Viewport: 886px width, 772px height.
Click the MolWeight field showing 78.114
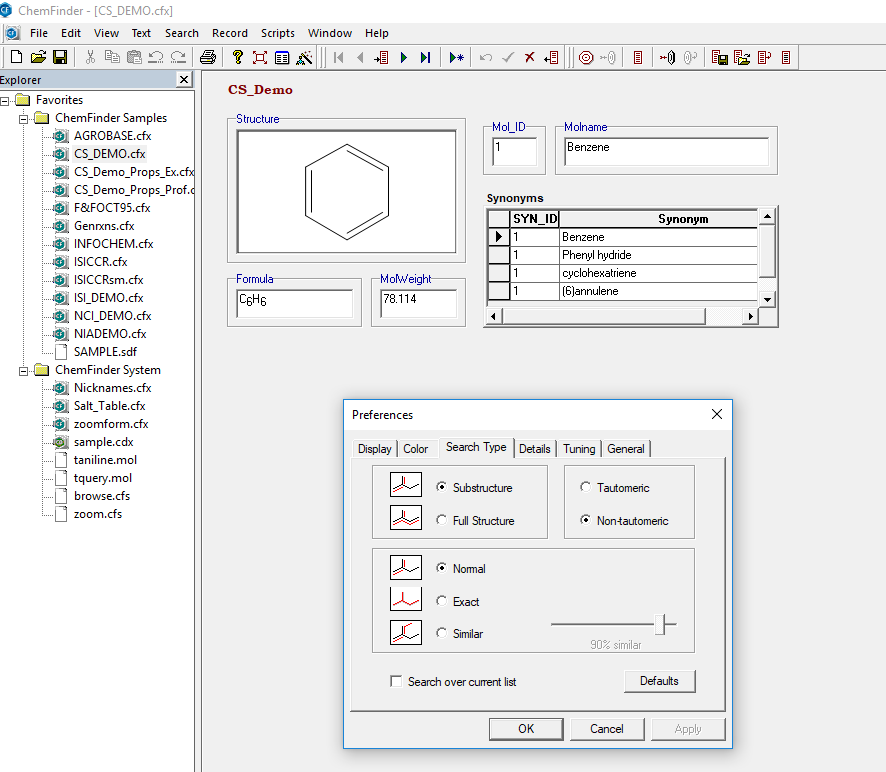[419, 303]
